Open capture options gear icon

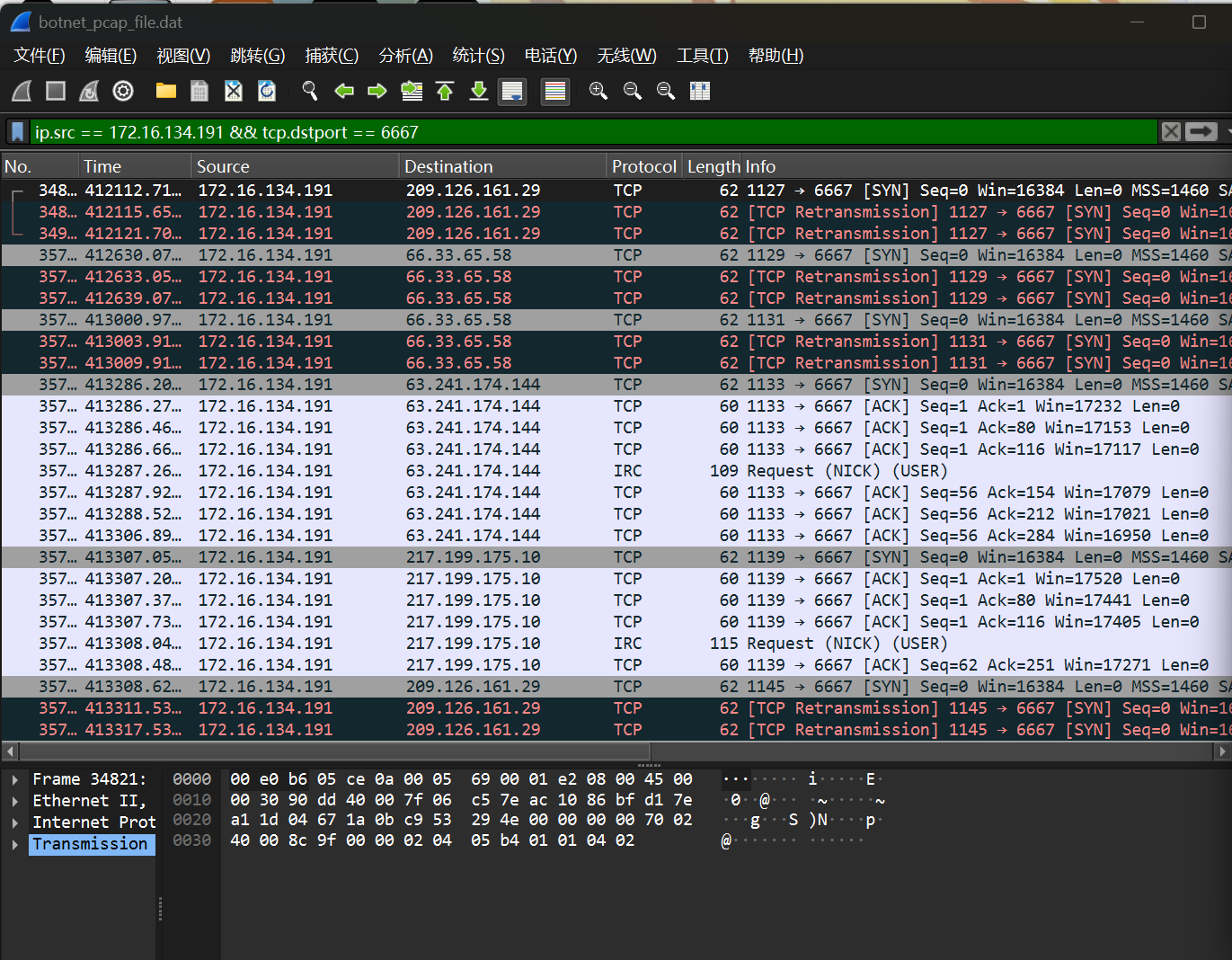click(x=123, y=91)
